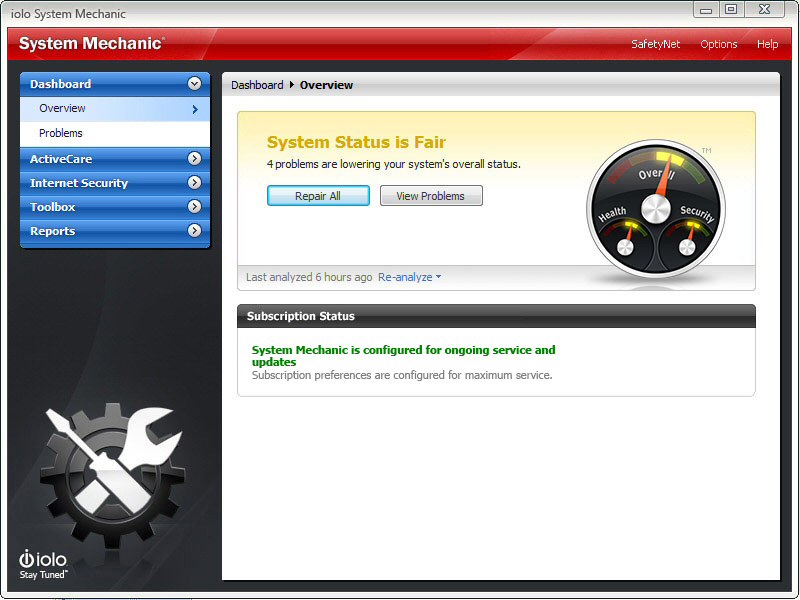Click the ActiveCare section header label
Viewport: 800px width, 600px height.
point(61,159)
